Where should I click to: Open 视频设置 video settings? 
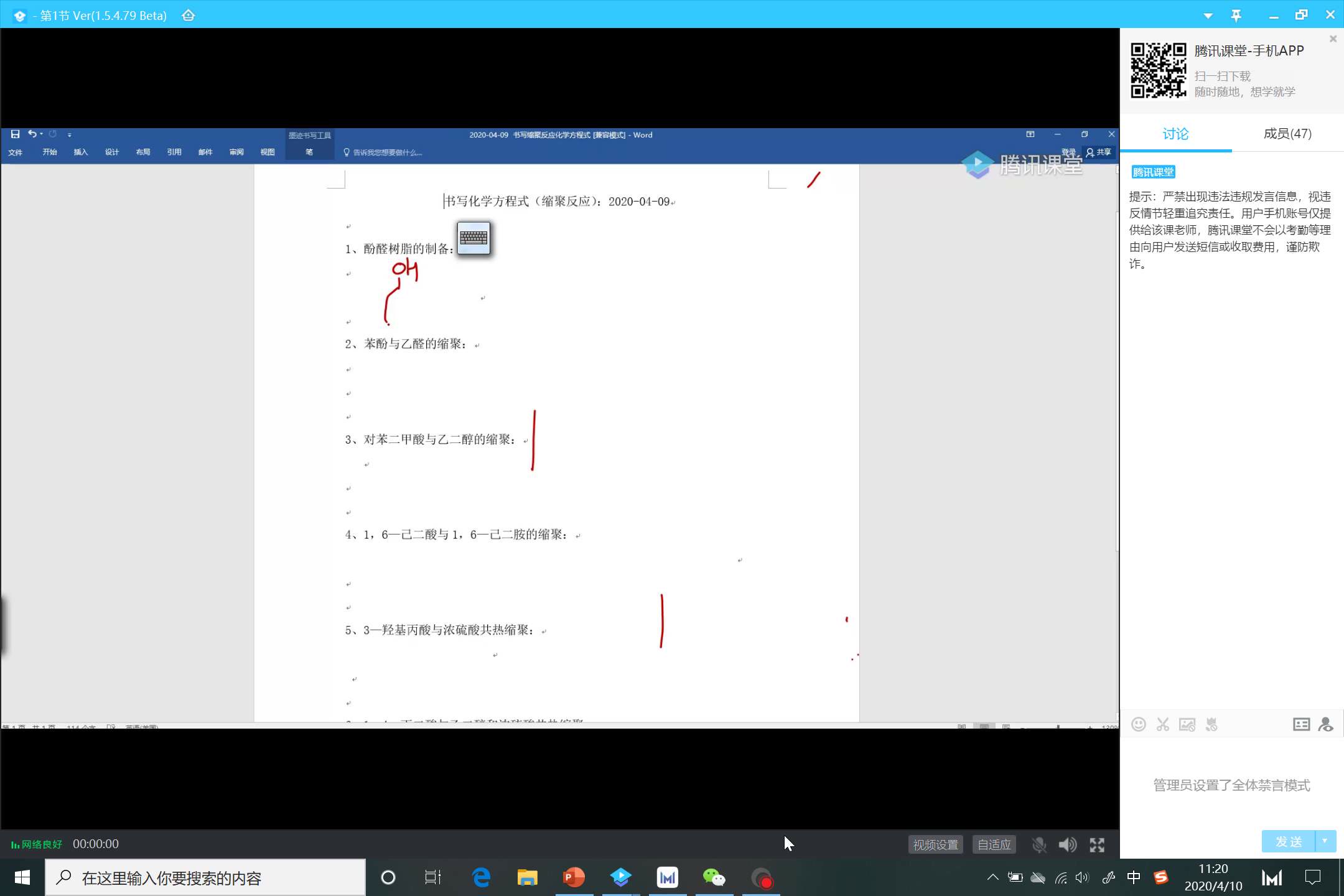pyautogui.click(x=935, y=844)
